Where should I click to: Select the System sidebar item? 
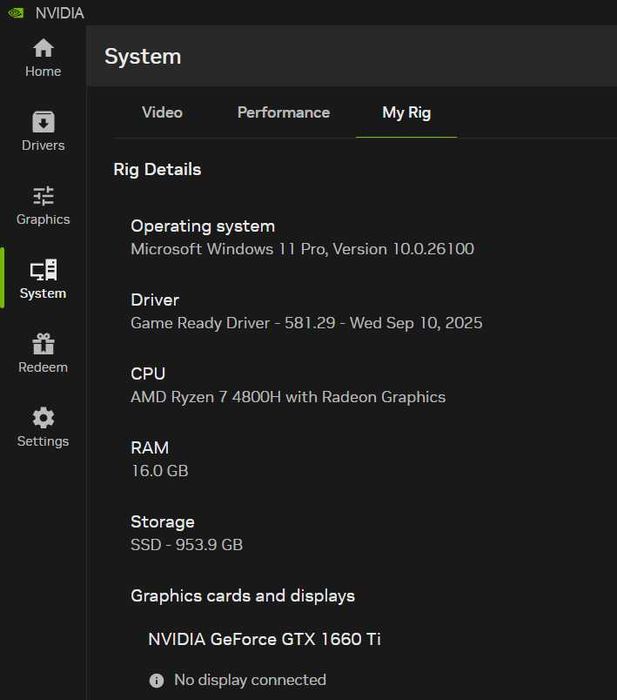click(x=43, y=279)
